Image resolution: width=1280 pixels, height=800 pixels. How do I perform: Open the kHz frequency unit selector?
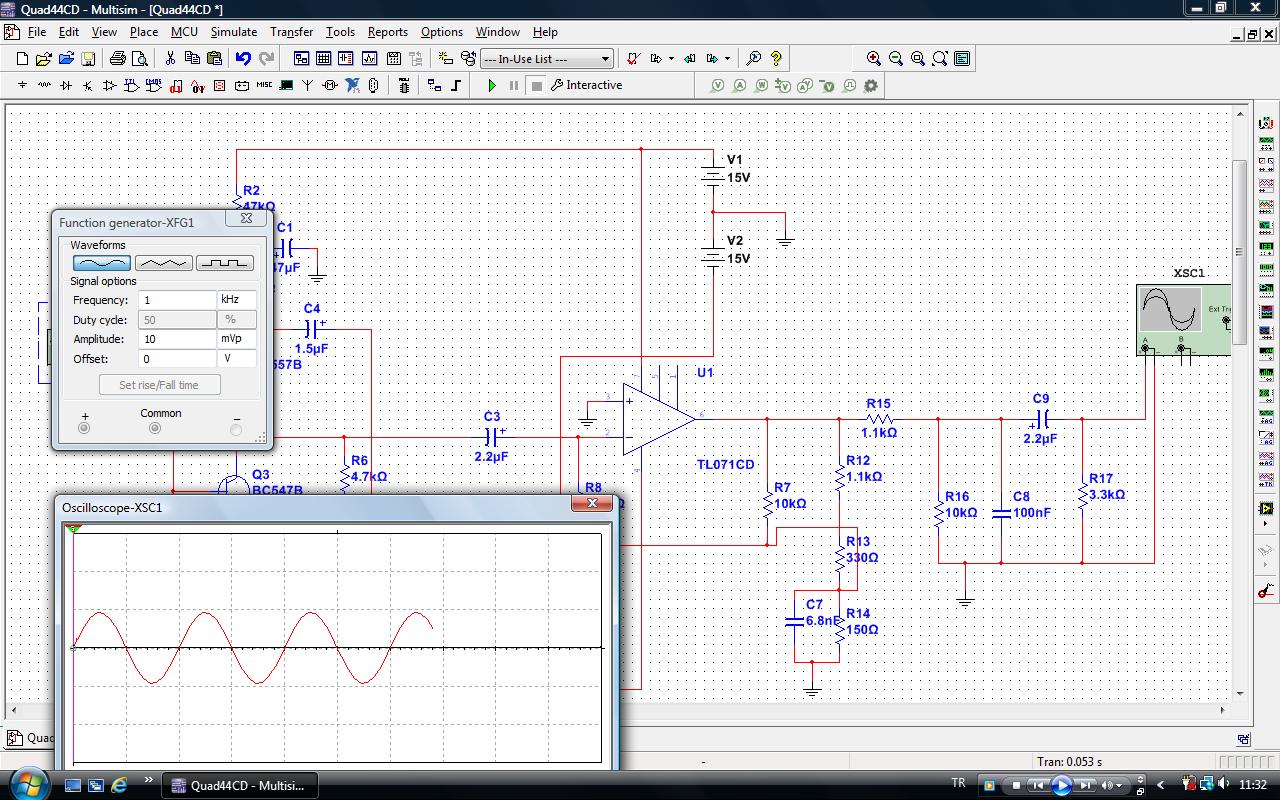[x=236, y=300]
